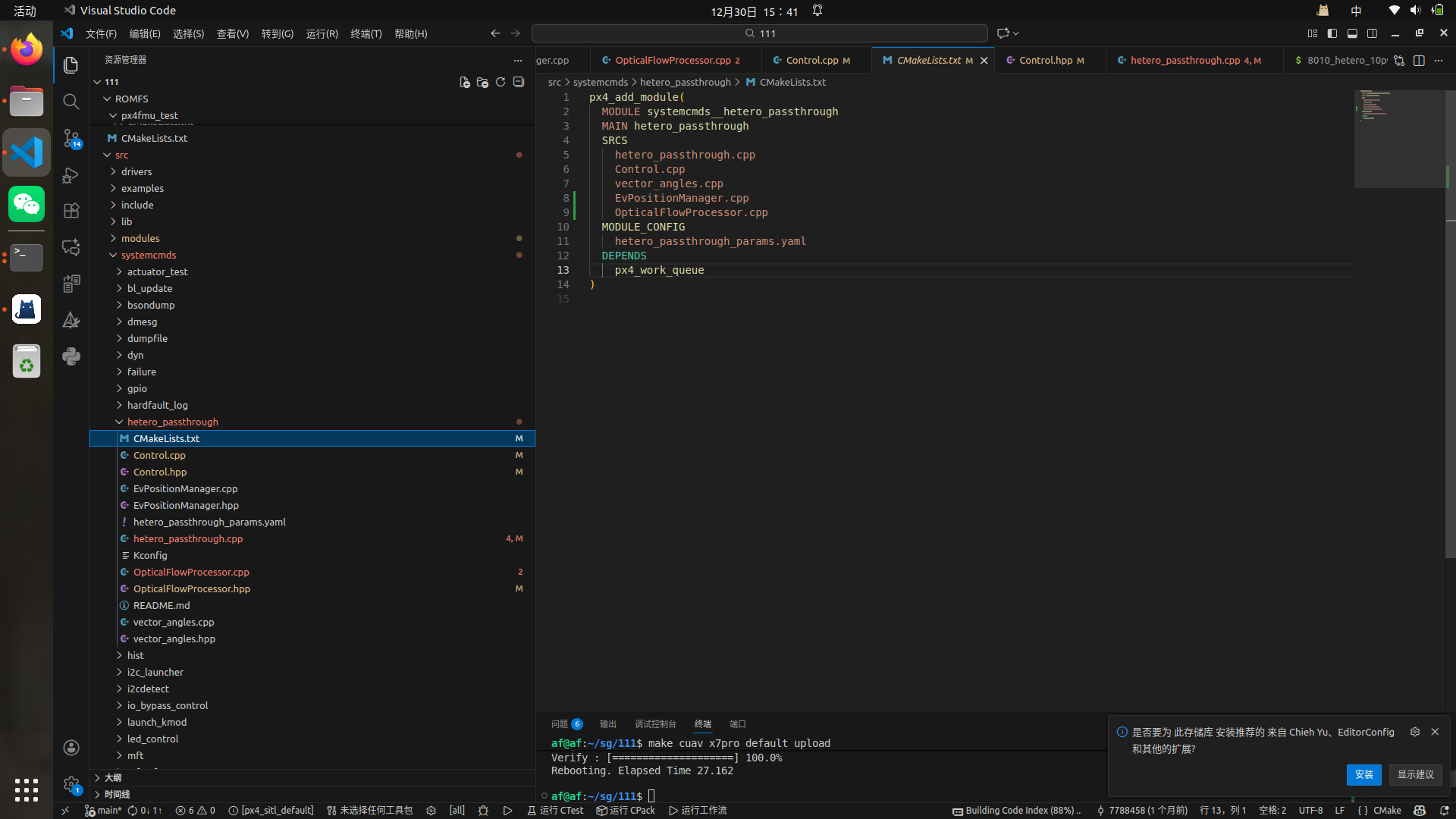This screenshot has width=1456, height=819.
Task: Open the 终端(T) menu
Action: click(366, 33)
